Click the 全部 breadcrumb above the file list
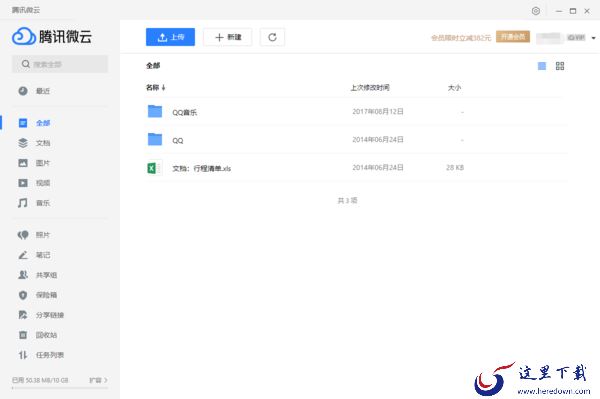600x399 pixels. (153, 66)
